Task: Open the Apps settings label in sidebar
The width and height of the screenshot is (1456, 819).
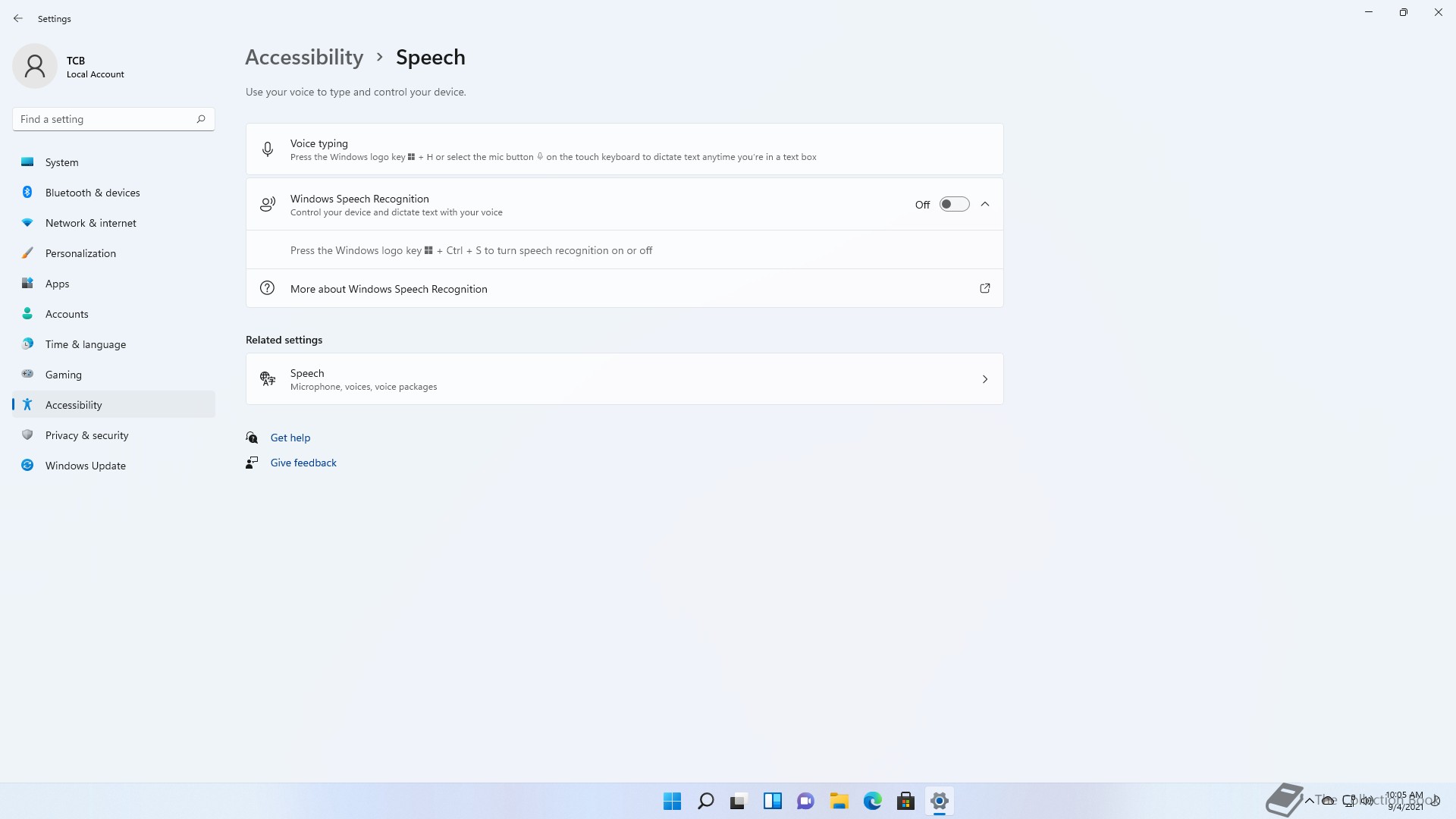Action: point(57,284)
